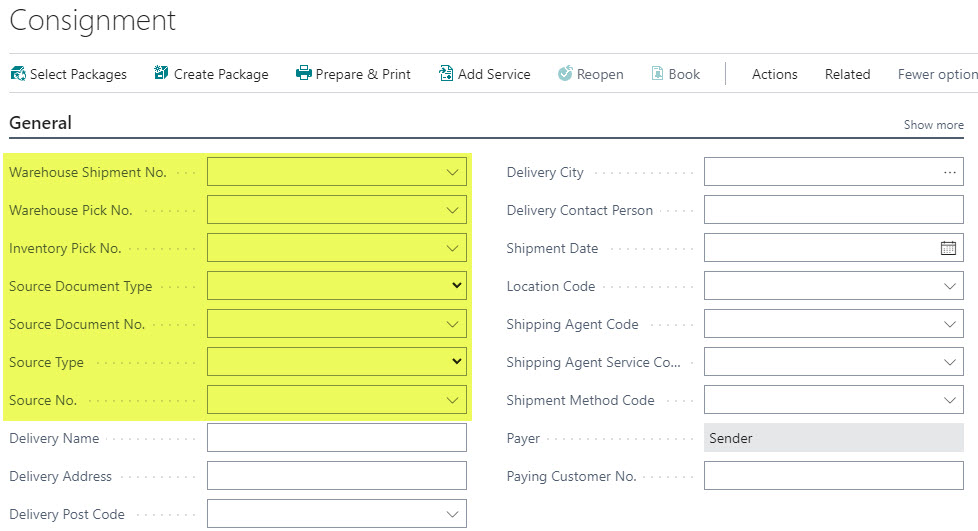Viewport: 978px width, 531px height.
Task: Collapse the General section header
Action: point(41,123)
